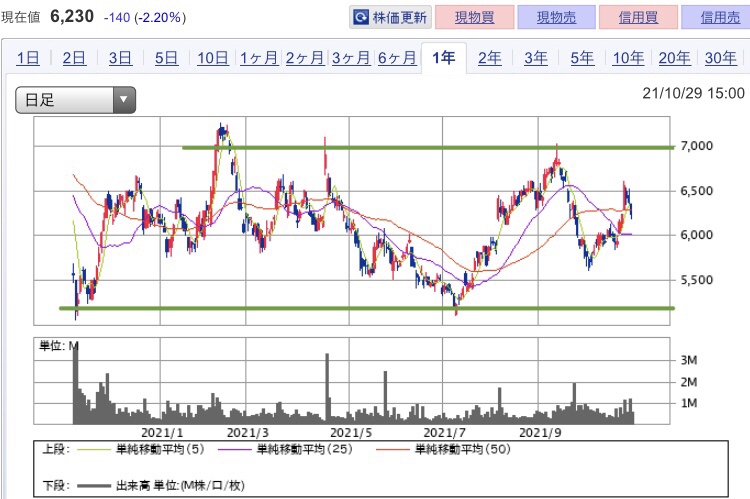Switch chart to 2日 period
The image size is (750, 499).
pos(74,58)
